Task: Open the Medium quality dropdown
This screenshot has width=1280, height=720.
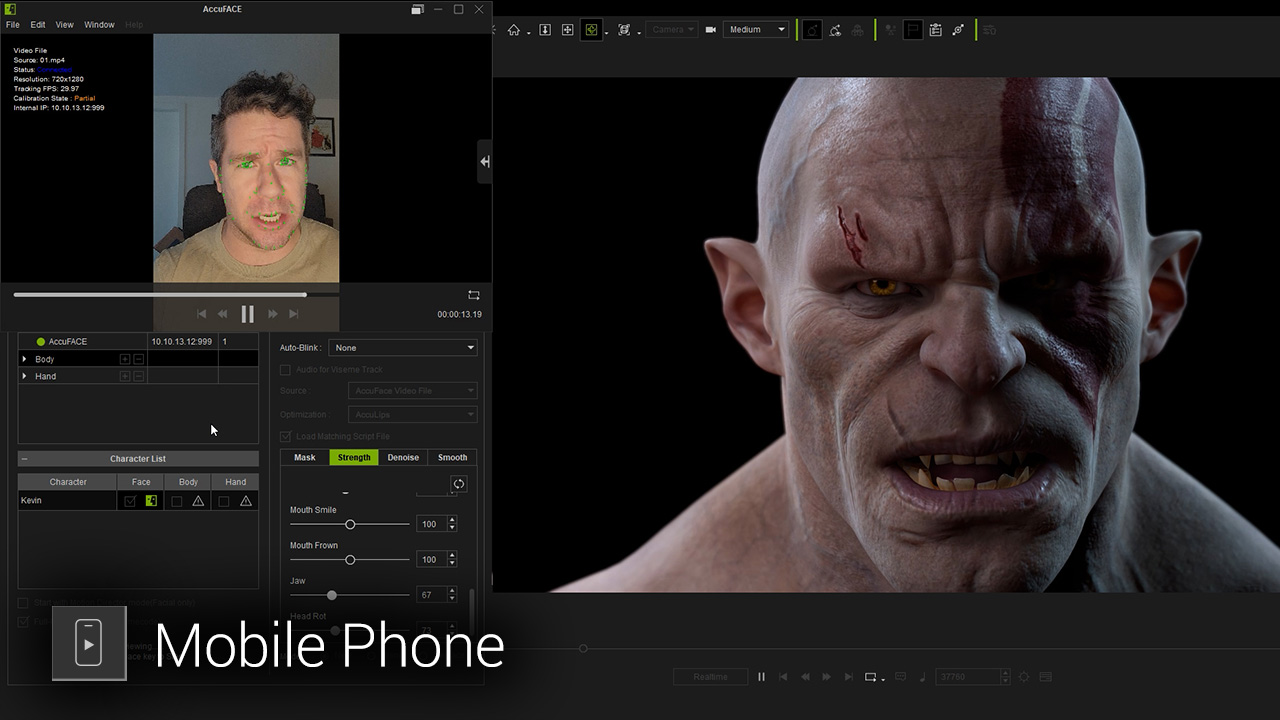Action: click(x=757, y=30)
